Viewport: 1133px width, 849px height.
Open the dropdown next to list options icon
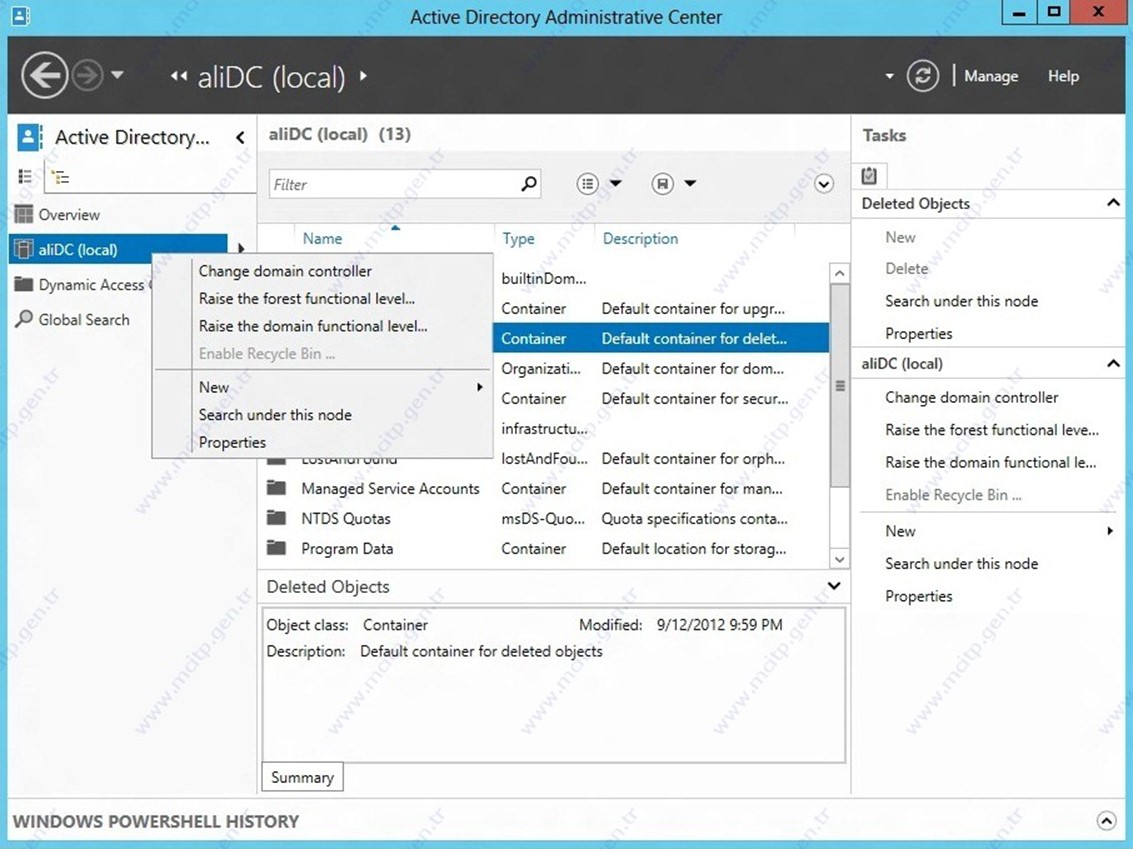pos(615,184)
